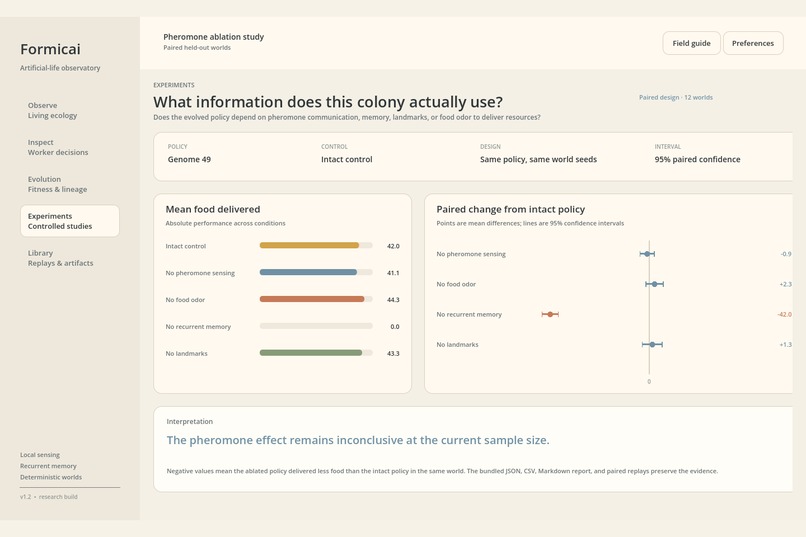
Task: Click 'Deterministic worlds' in sidebar footer
Action: 51,477
